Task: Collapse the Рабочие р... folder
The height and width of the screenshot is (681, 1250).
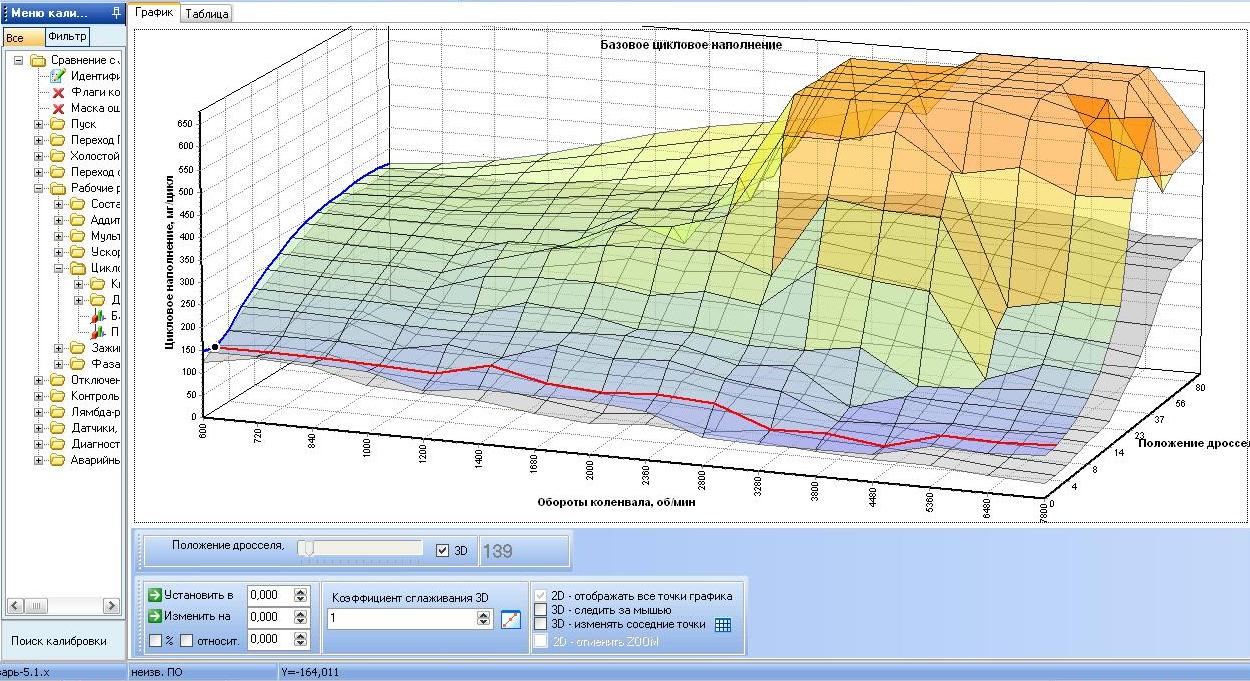Action: tap(39, 188)
